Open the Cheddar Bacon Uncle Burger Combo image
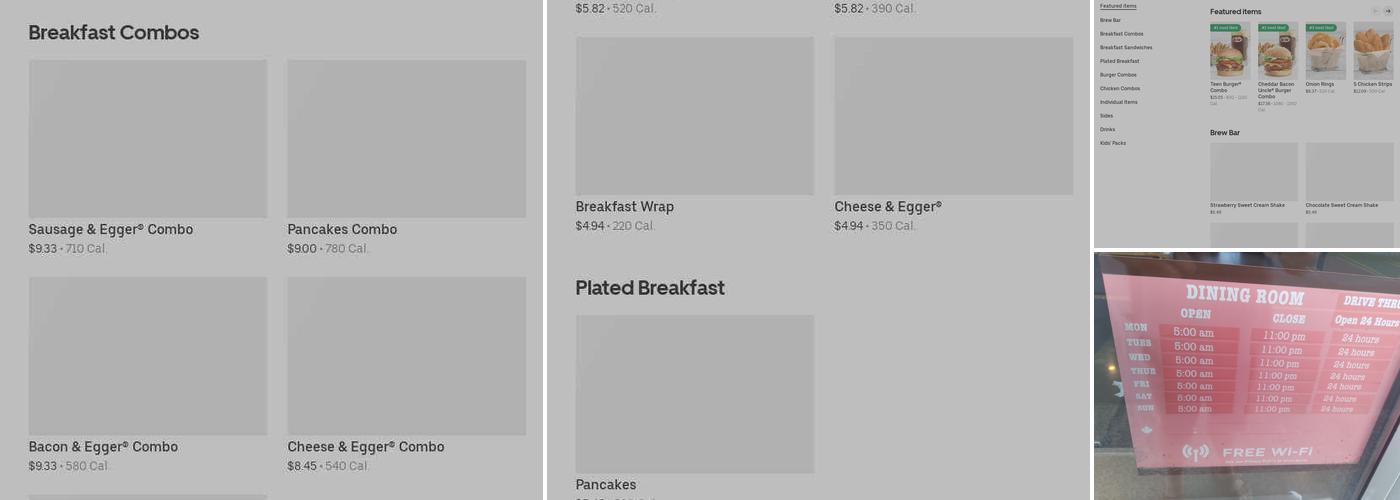Image resolution: width=1400 pixels, height=500 pixels. point(1277,51)
